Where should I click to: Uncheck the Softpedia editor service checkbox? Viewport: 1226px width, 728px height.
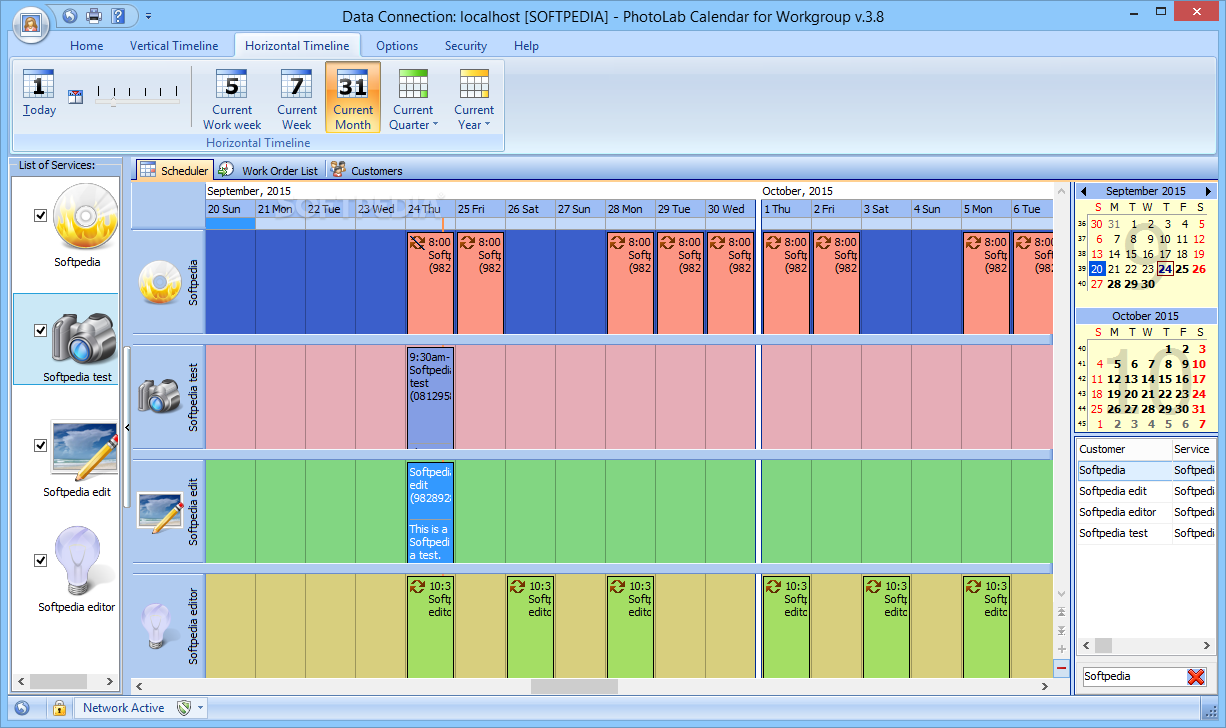coord(41,560)
